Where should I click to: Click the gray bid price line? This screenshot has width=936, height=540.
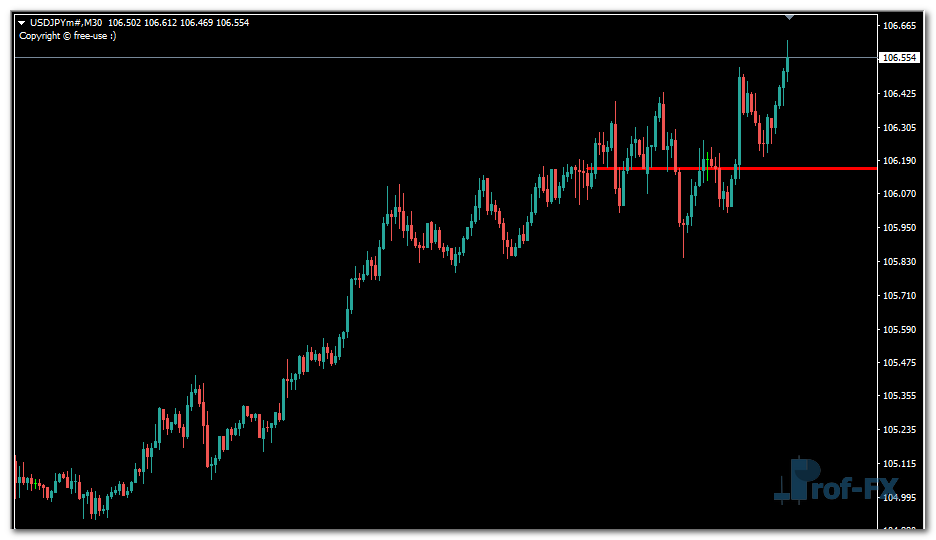400,58
